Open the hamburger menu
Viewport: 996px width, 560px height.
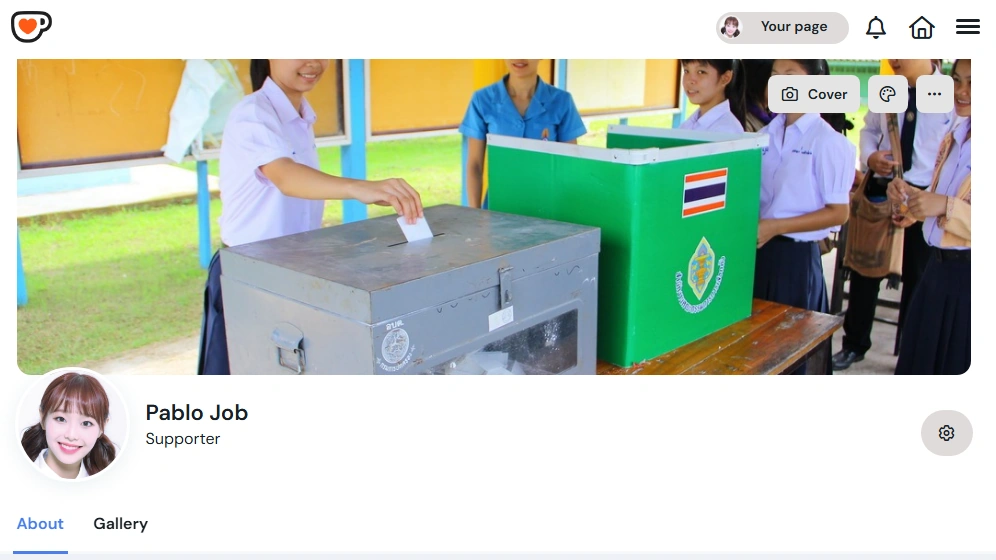(x=968, y=27)
